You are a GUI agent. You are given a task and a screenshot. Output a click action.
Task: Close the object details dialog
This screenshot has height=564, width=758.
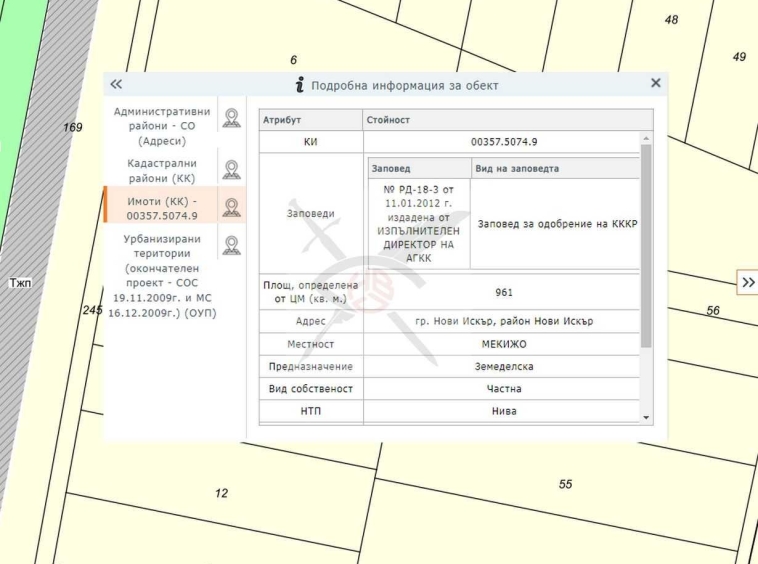point(656,84)
